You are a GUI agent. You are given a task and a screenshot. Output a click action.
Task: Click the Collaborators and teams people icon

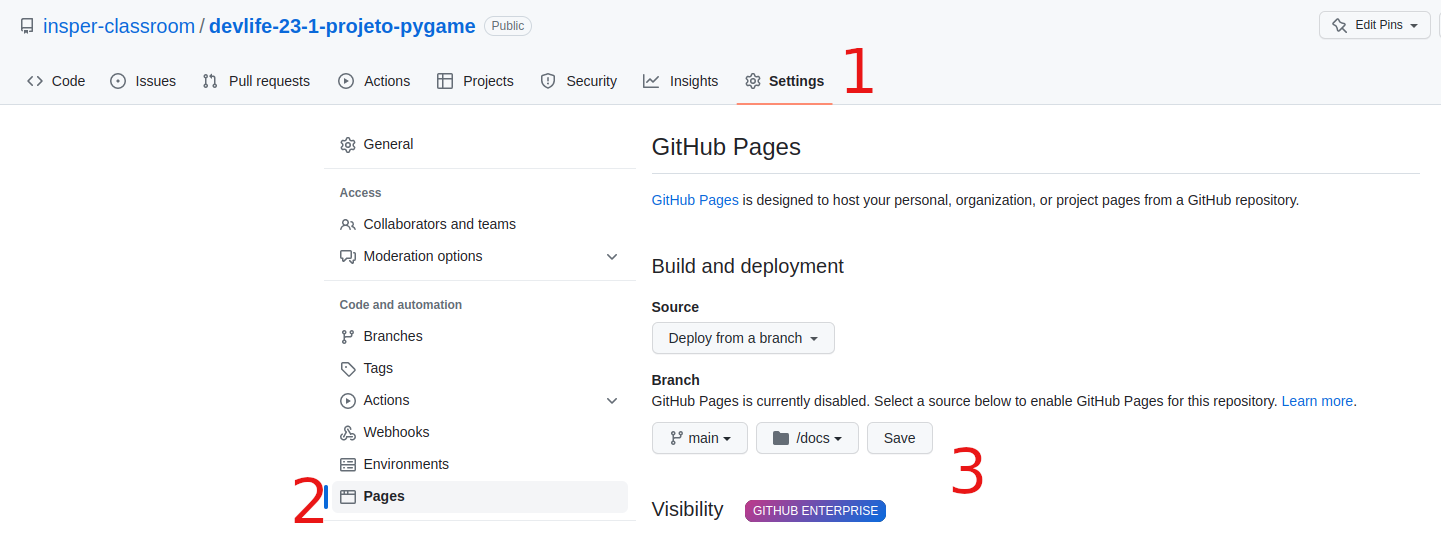pos(348,225)
